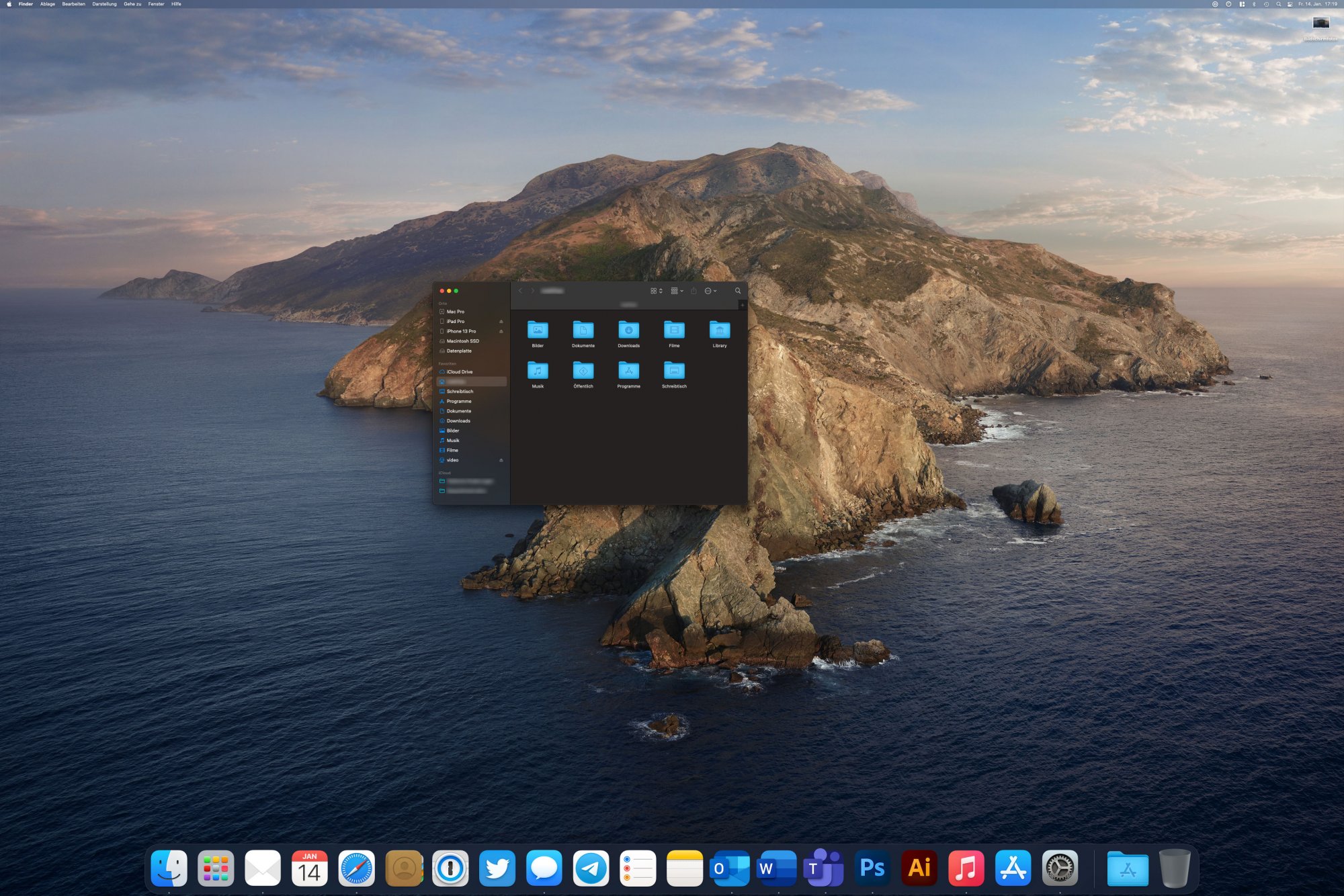Open Photoshop from the Dock
The height and width of the screenshot is (896, 1344).
click(x=872, y=868)
